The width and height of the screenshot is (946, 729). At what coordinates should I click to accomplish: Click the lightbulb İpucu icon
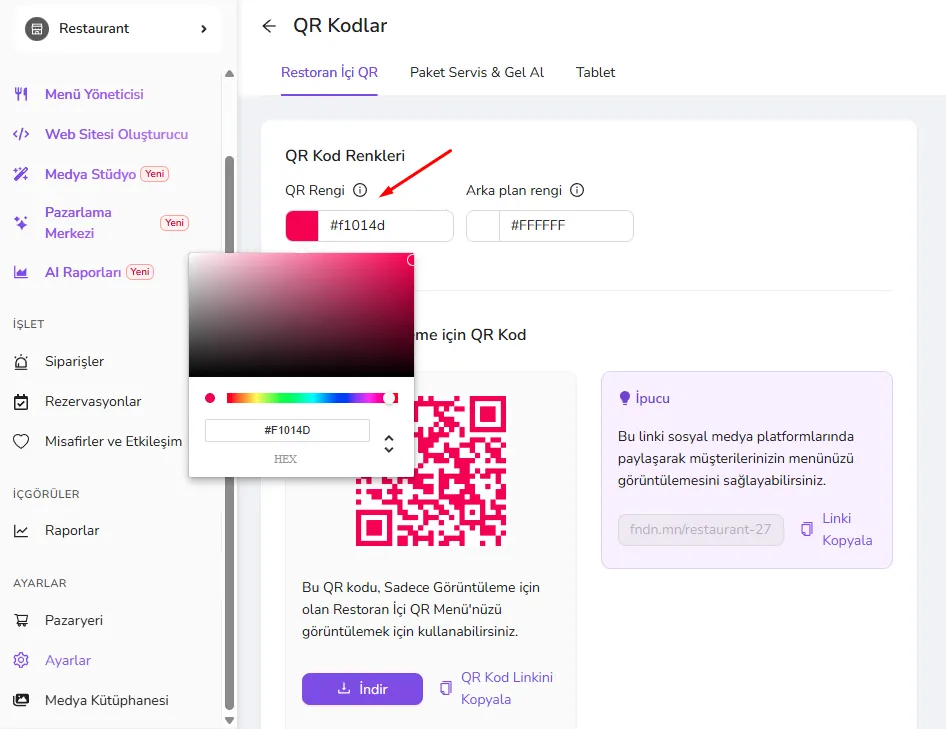[625, 398]
